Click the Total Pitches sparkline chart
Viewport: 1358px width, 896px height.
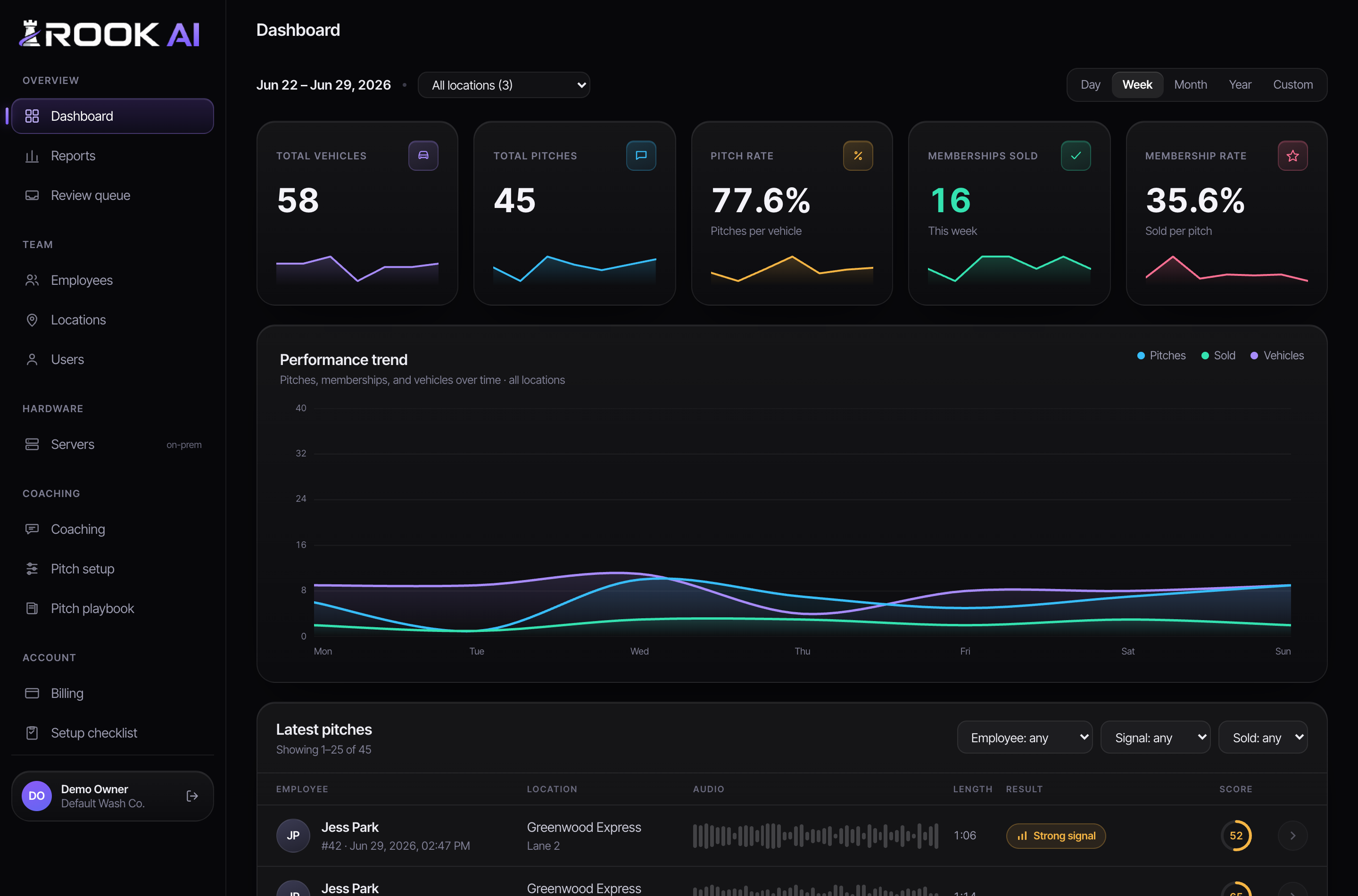coord(574,270)
